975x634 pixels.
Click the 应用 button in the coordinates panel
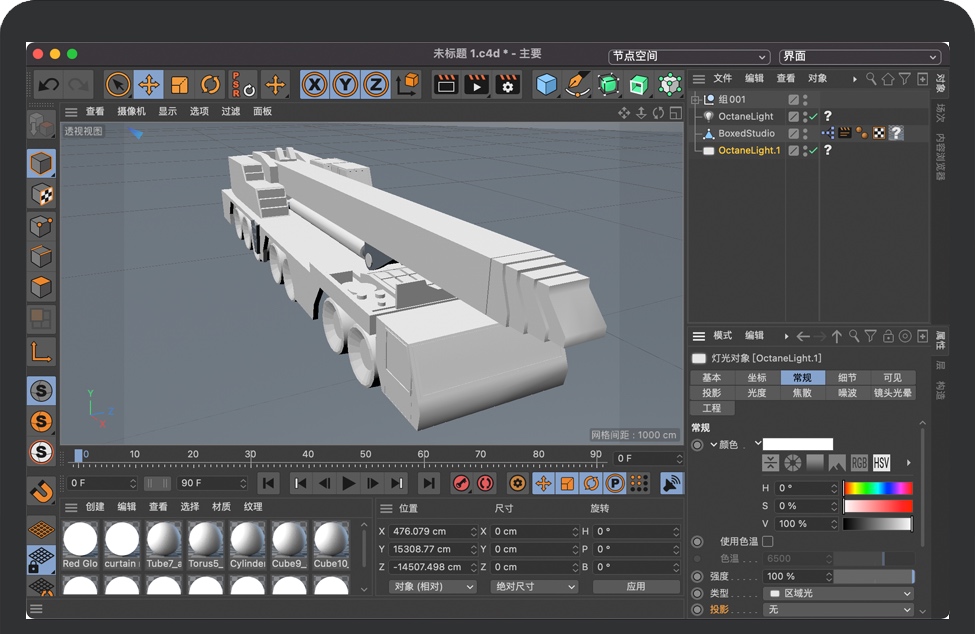(637, 588)
